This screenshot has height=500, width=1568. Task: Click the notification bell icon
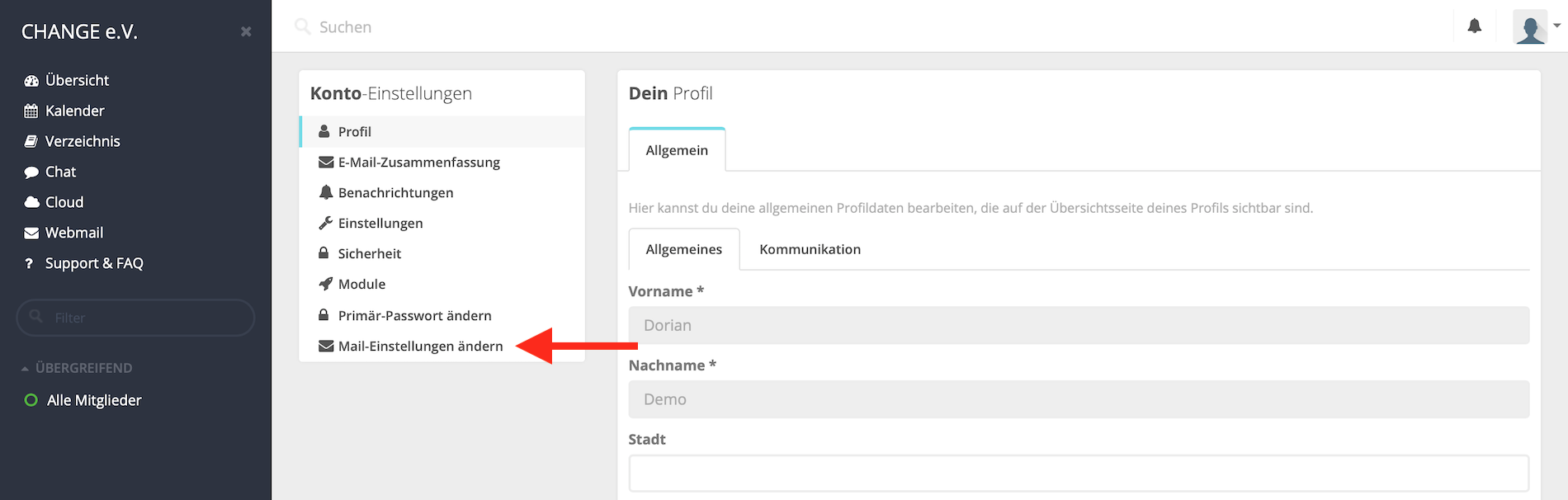(1474, 26)
